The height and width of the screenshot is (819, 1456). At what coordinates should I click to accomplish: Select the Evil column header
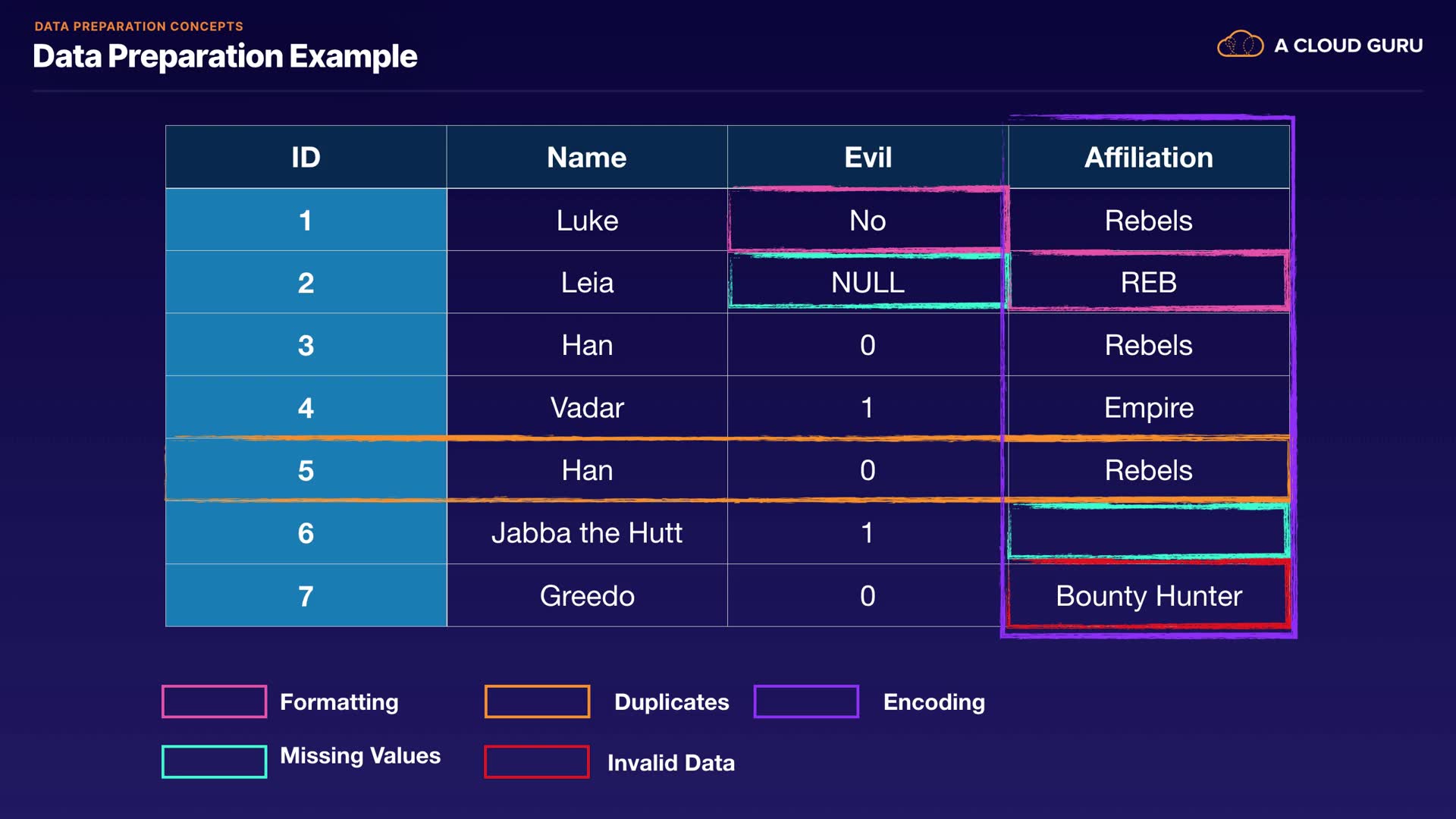[868, 157]
